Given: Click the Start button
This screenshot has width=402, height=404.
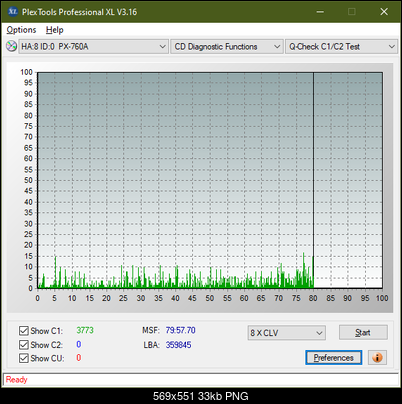Looking at the screenshot, I should [x=363, y=332].
